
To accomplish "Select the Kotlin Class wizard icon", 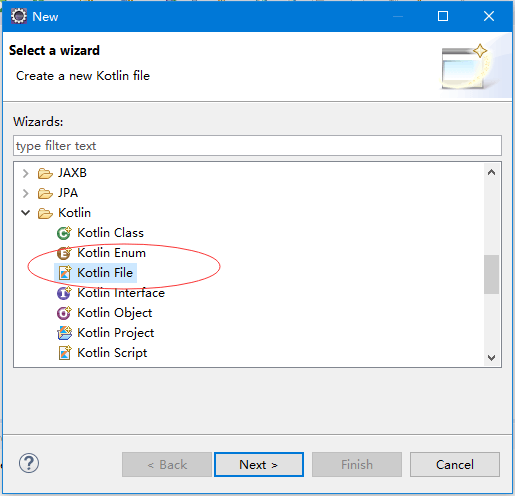I will (x=64, y=233).
